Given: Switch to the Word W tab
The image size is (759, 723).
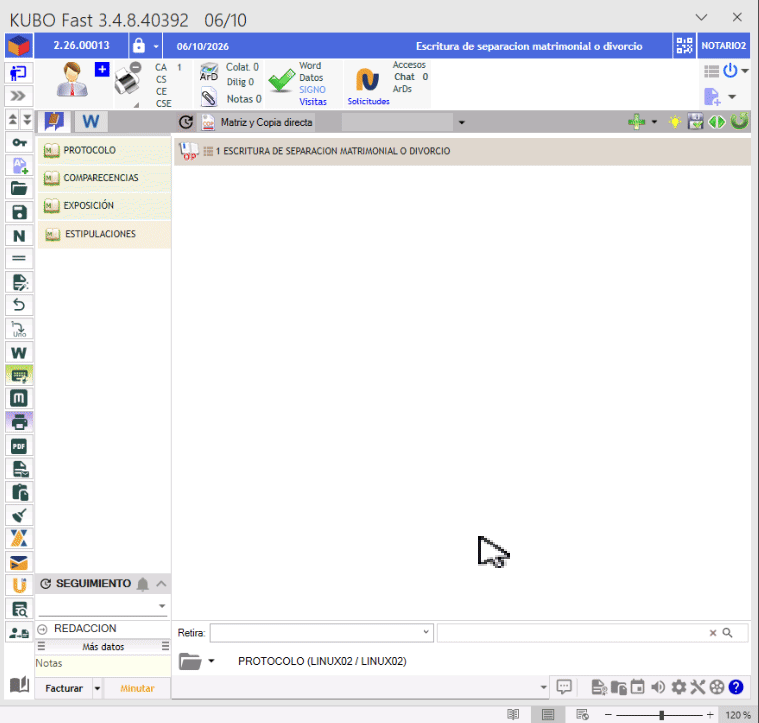Looking at the screenshot, I should [91, 121].
